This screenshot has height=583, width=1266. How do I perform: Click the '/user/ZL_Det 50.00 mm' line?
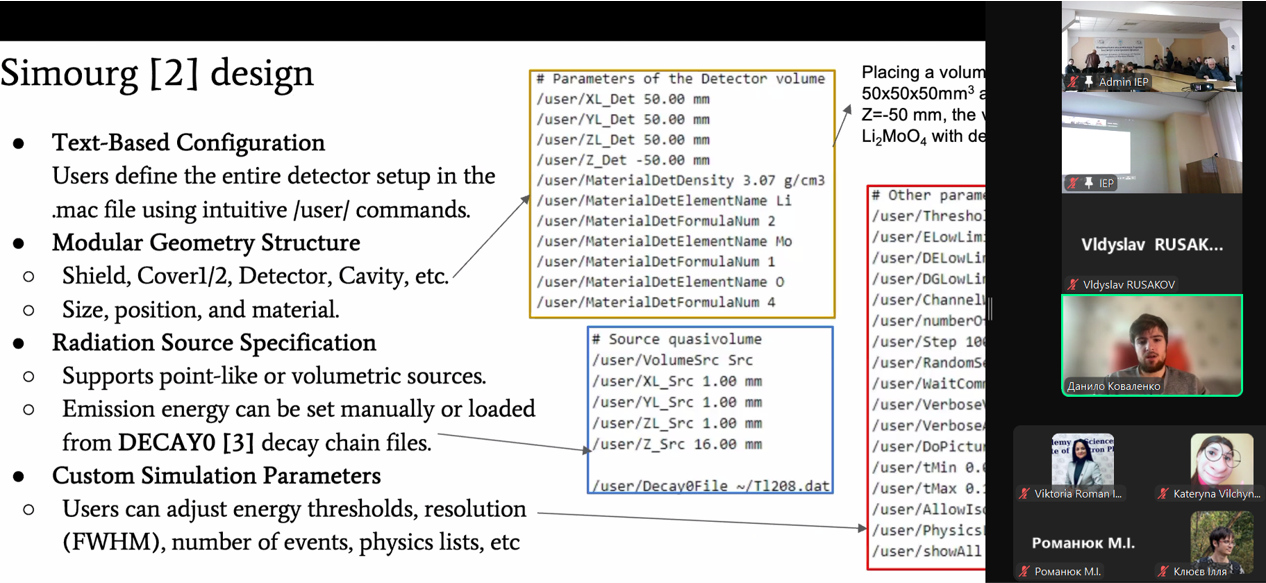click(623, 140)
